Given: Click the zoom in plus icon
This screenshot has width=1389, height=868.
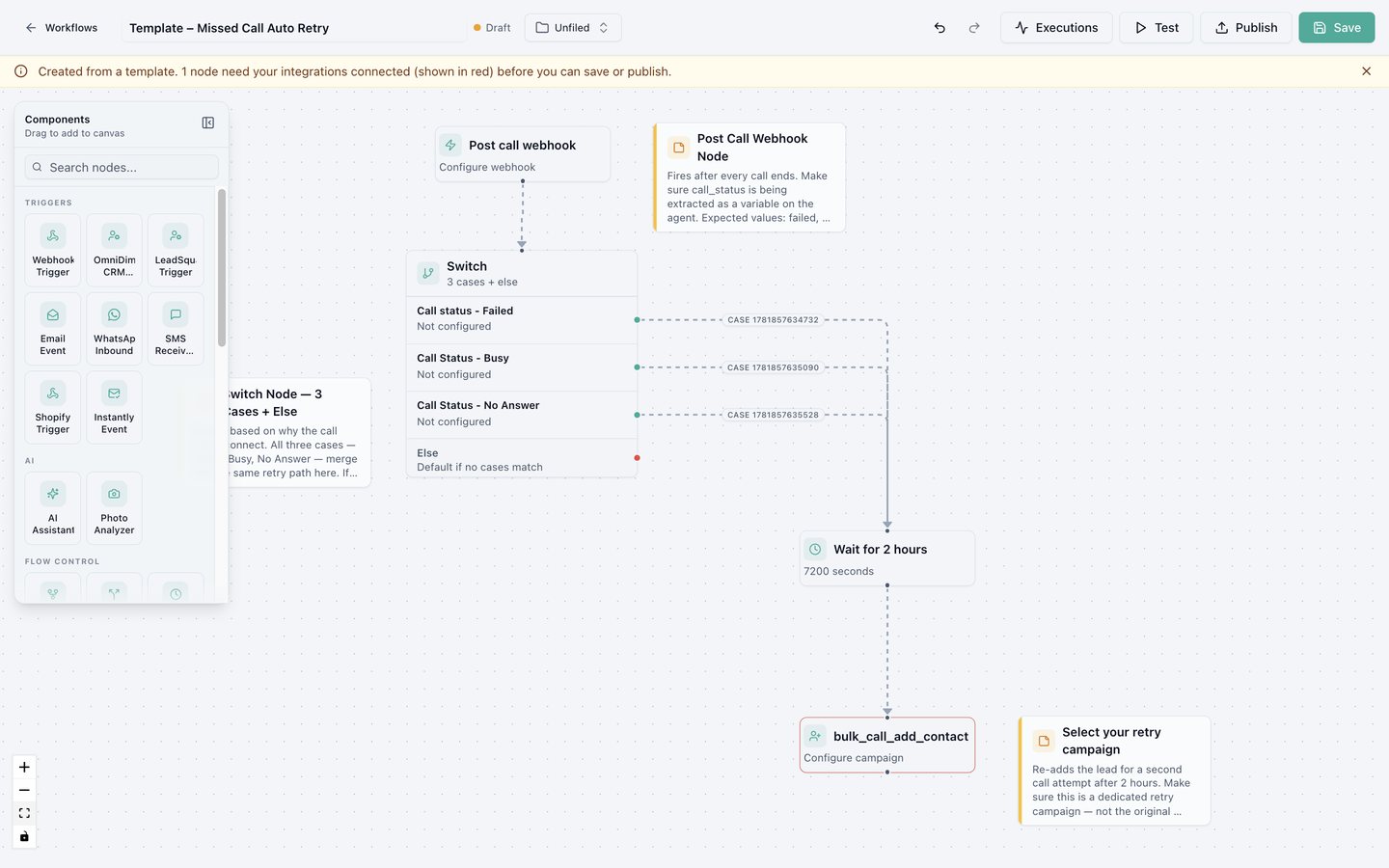Looking at the screenshot, I should 24,768.
